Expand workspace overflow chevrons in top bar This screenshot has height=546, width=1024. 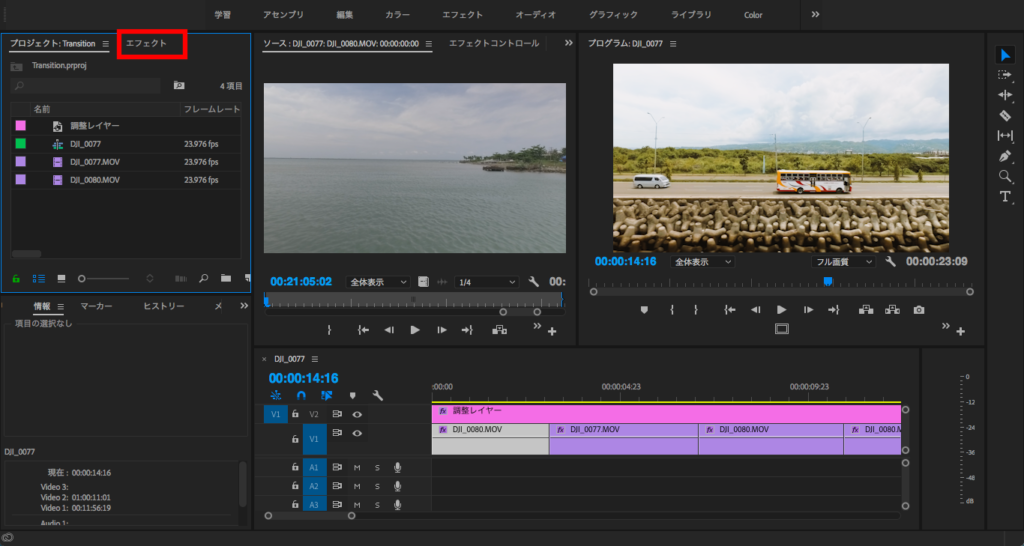(x=815, y=14)
